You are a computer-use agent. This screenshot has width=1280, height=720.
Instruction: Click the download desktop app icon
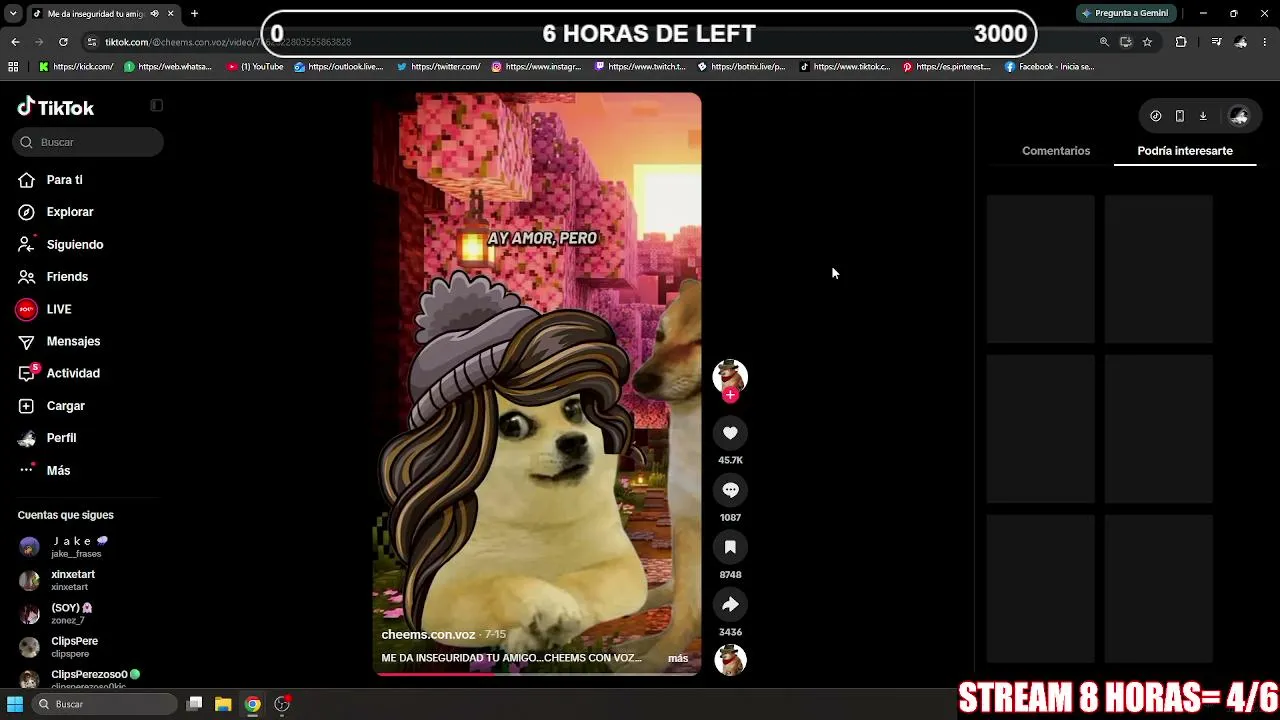pyautogui.click(x=1203, y=116)
